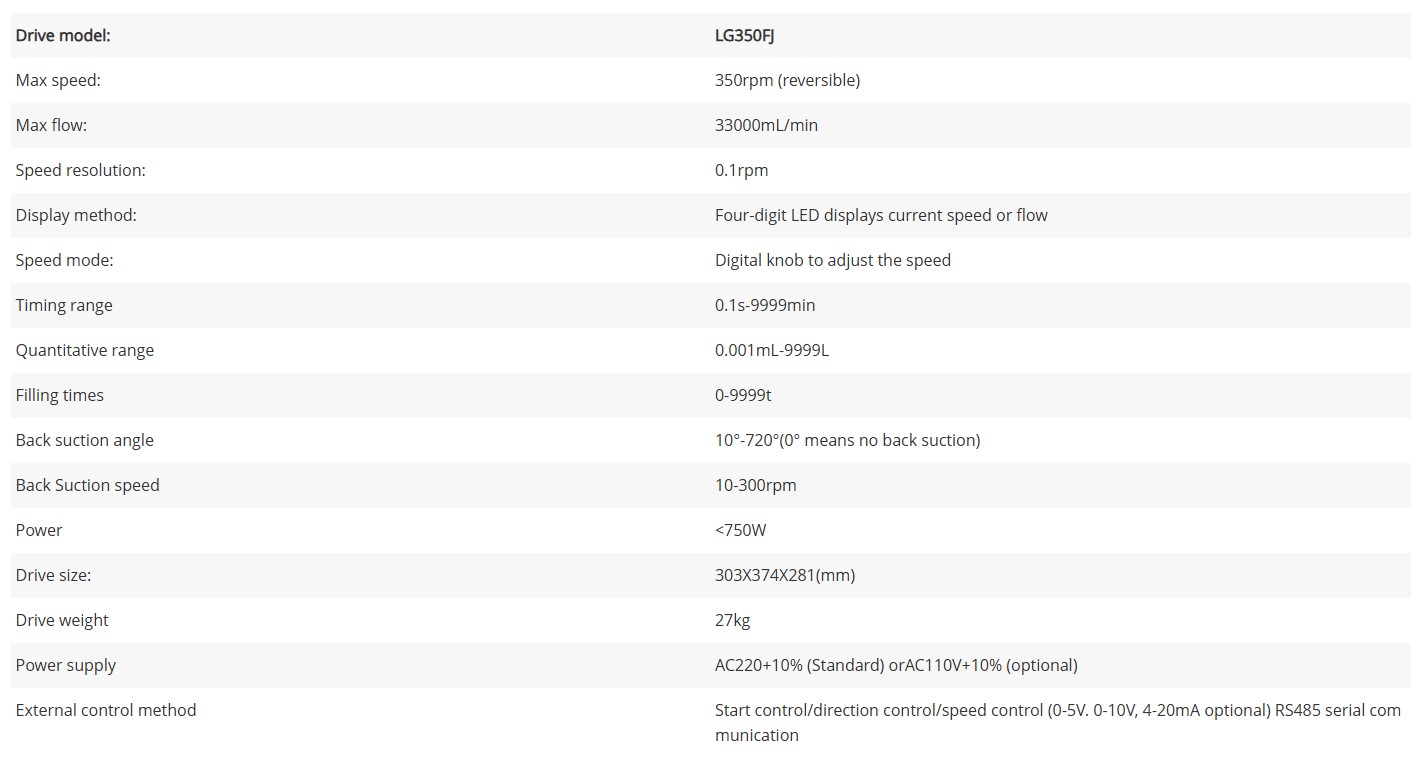Click the LG350FJ model value

tap(744, 35)
